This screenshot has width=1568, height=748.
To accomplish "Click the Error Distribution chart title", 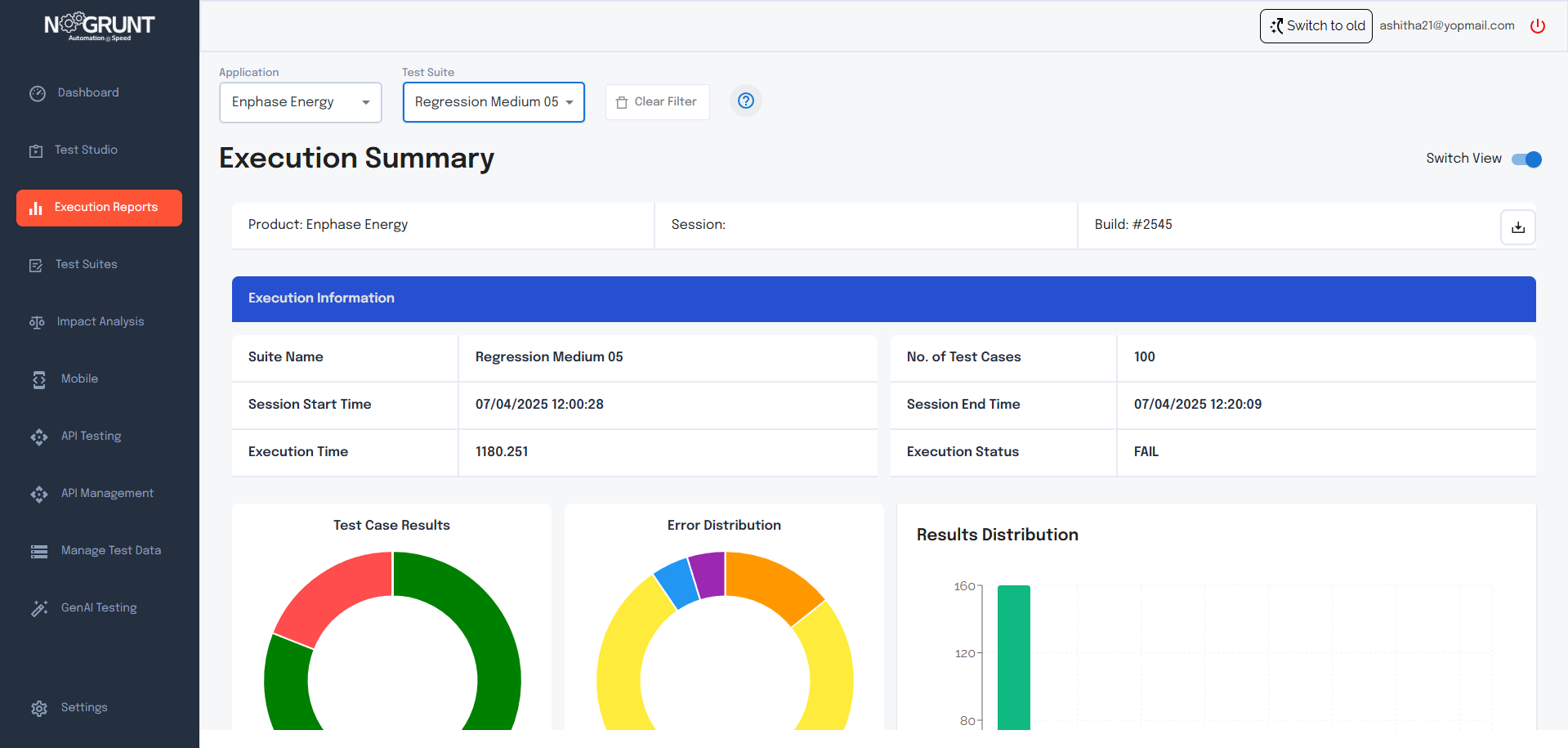I will pyautogui.click(x=724, y=526).
